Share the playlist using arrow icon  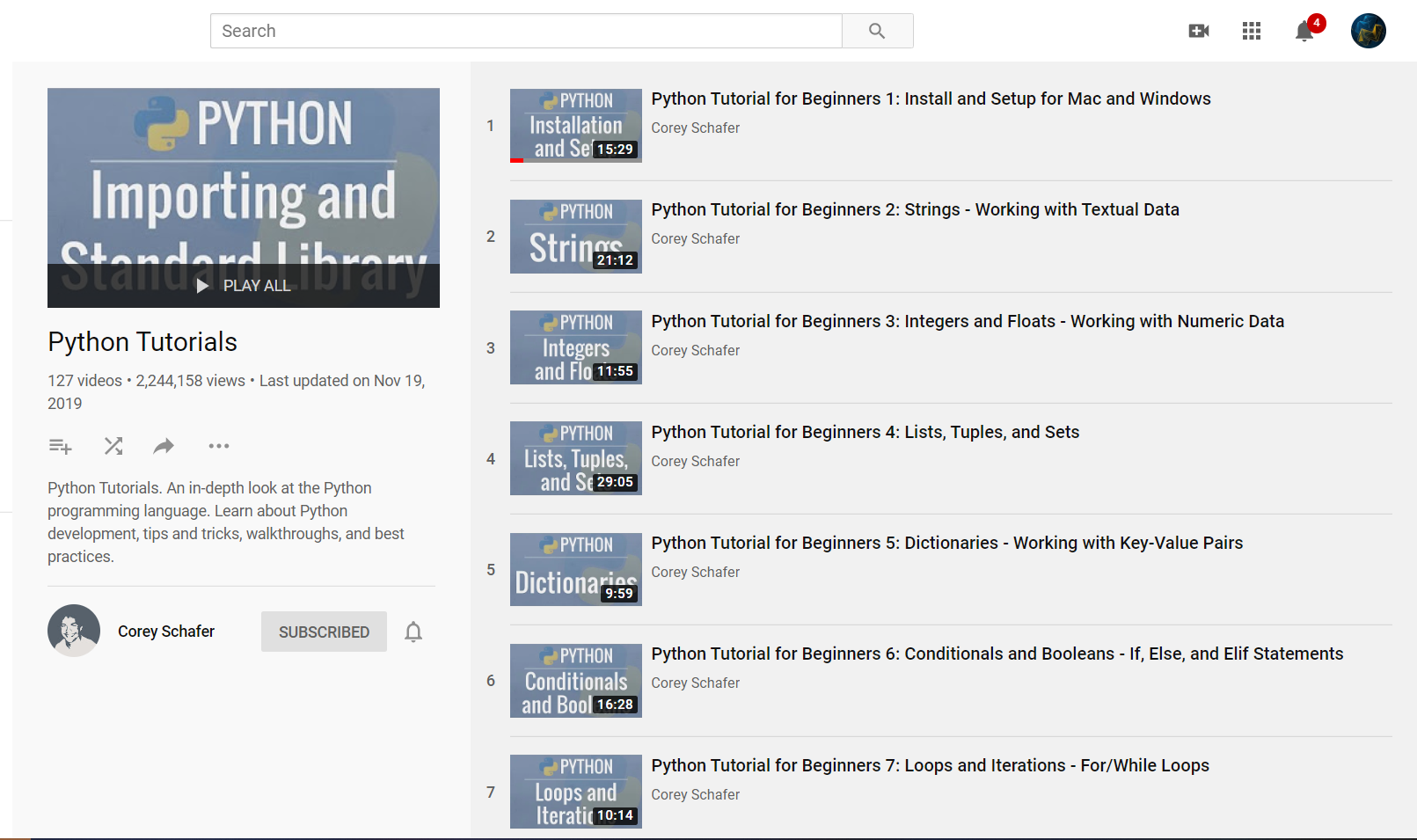164,446
